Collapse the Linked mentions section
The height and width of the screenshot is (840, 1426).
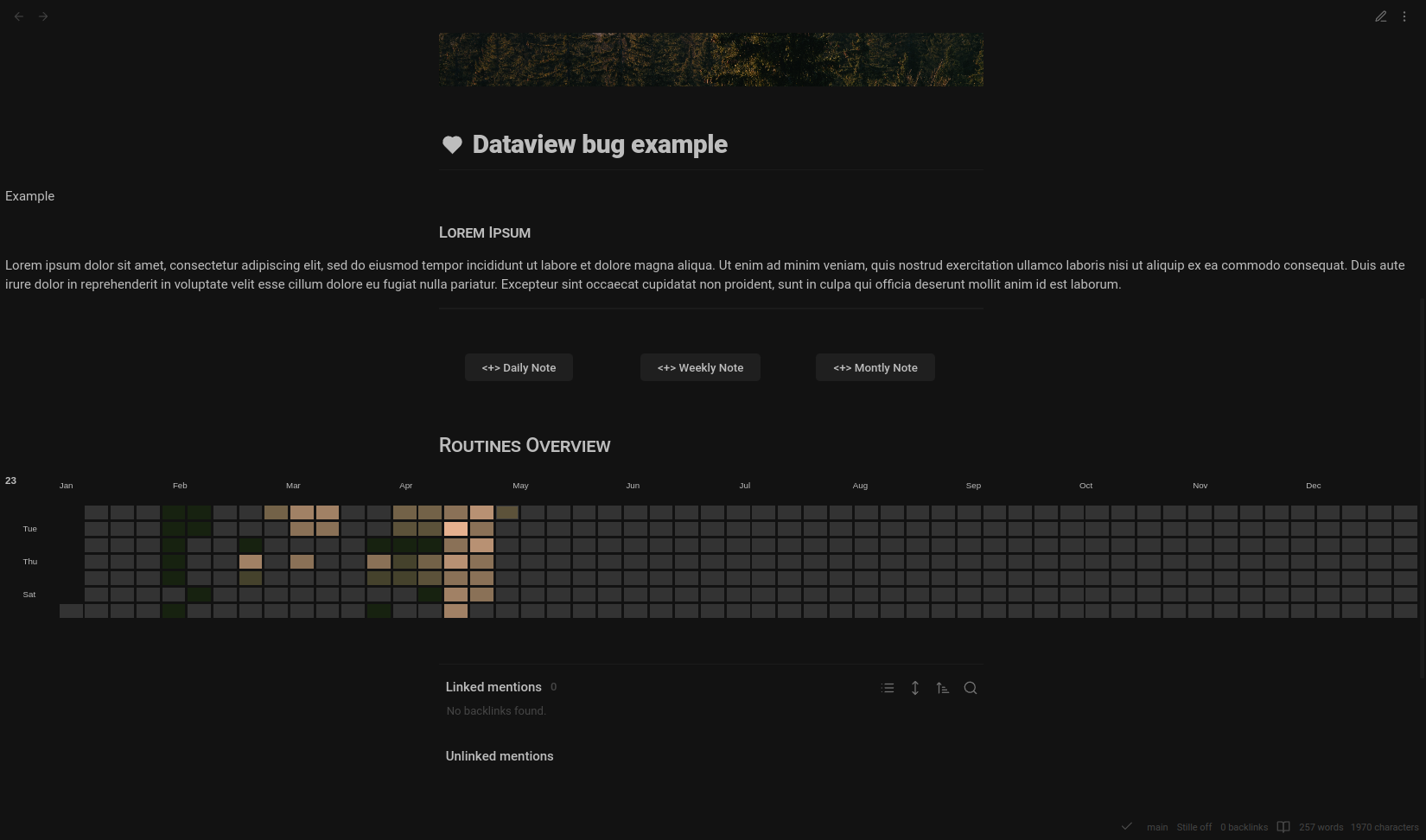(493, 687)
